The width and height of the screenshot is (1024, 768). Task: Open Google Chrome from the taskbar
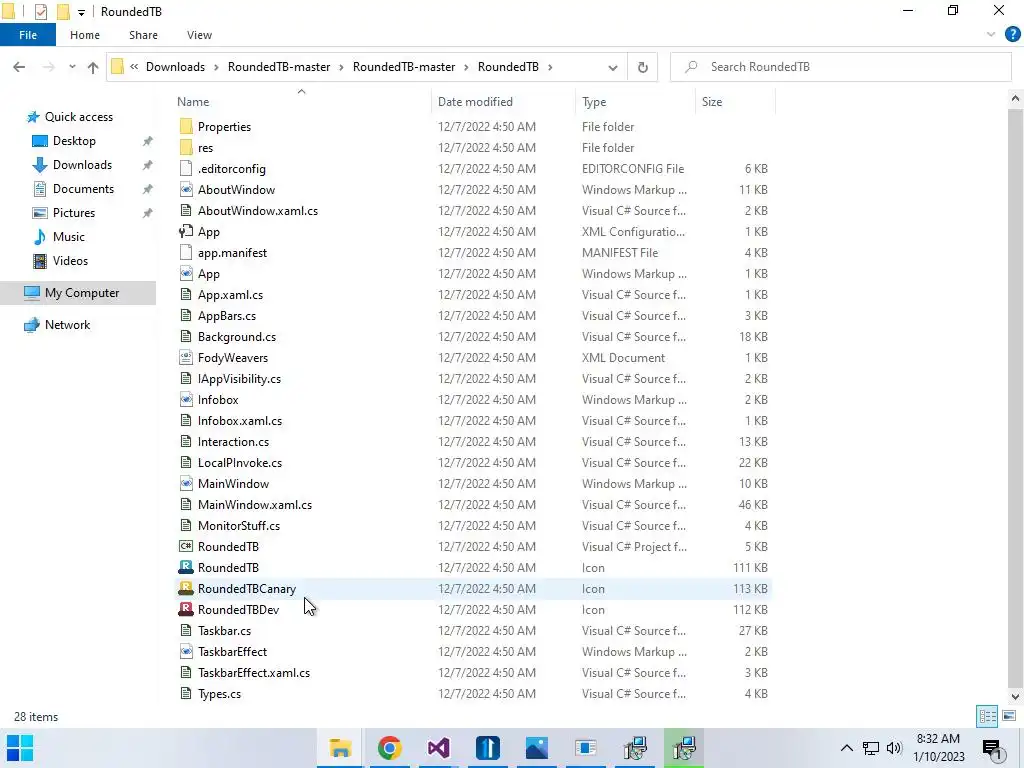389,748
